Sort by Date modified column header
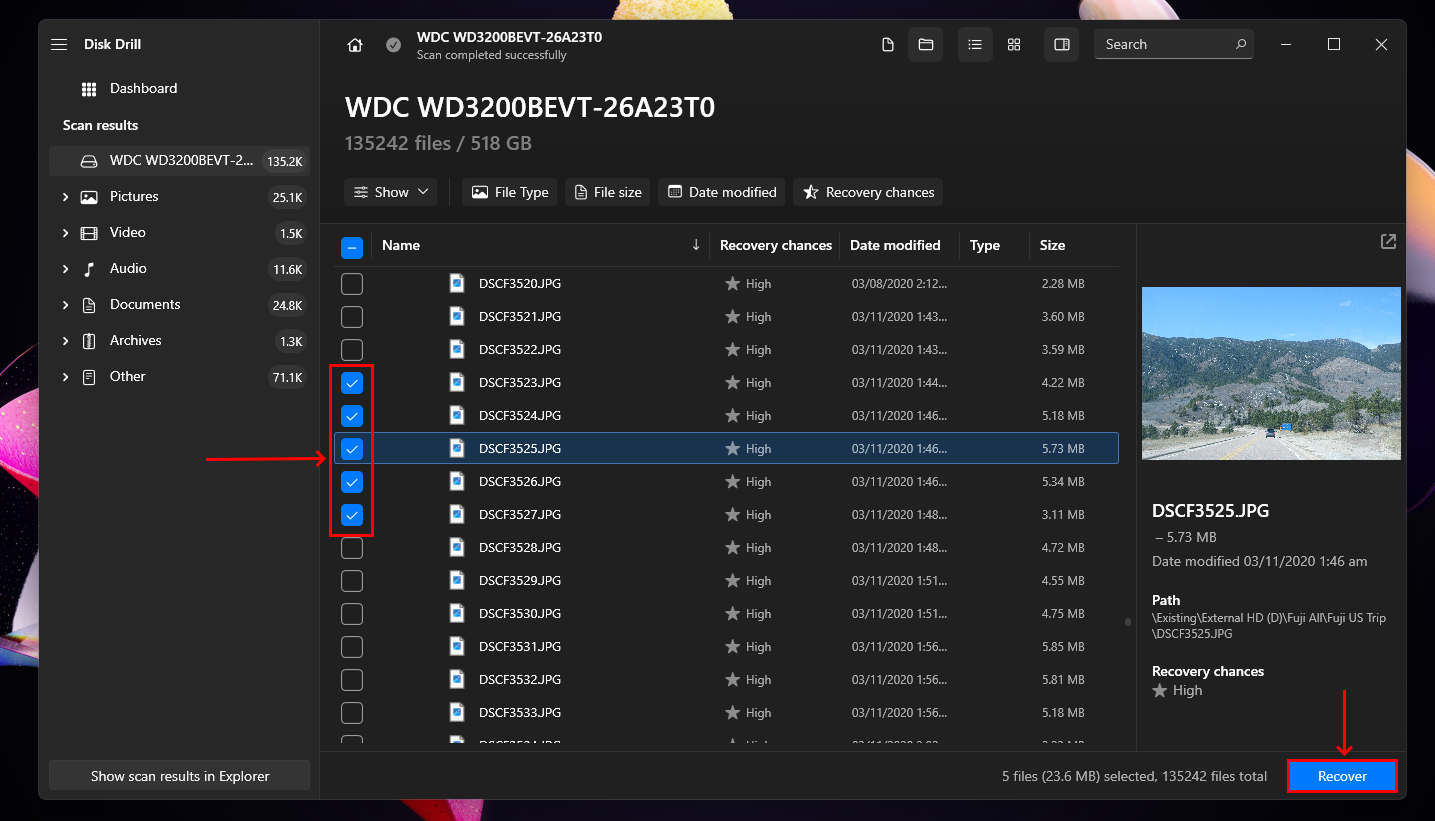1435x821 pixels. (x=895, y=245)
